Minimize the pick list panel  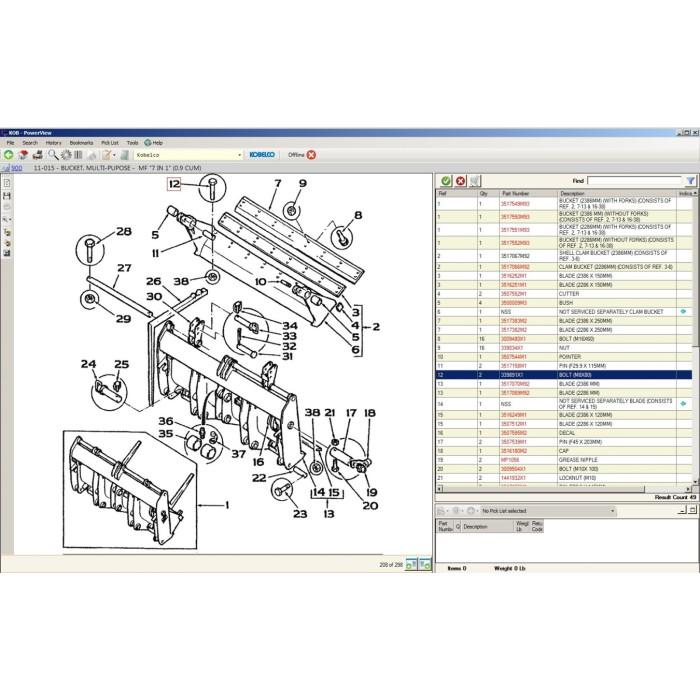pos(682,510)
